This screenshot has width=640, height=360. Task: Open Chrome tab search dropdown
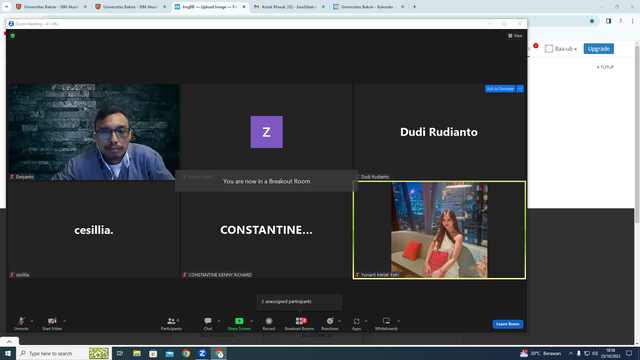click(x=7, y=7)
